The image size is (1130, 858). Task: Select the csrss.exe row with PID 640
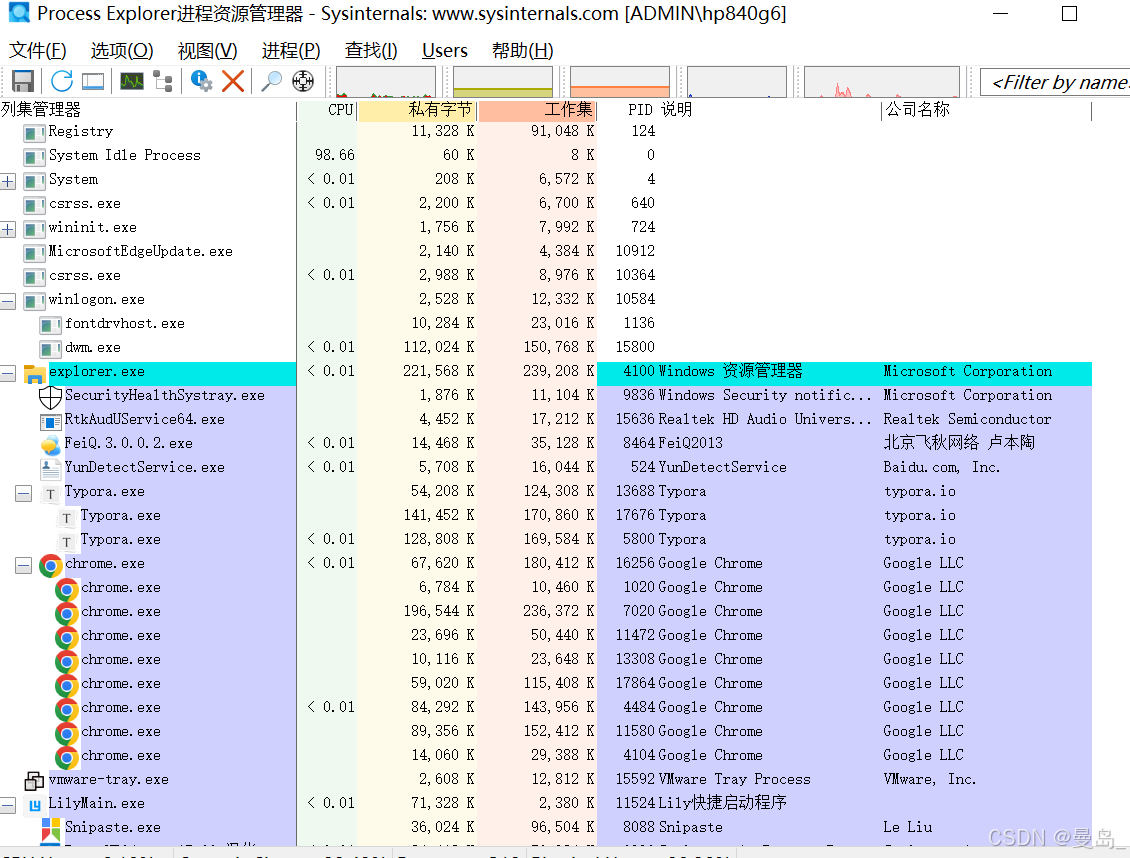point(546,203)
